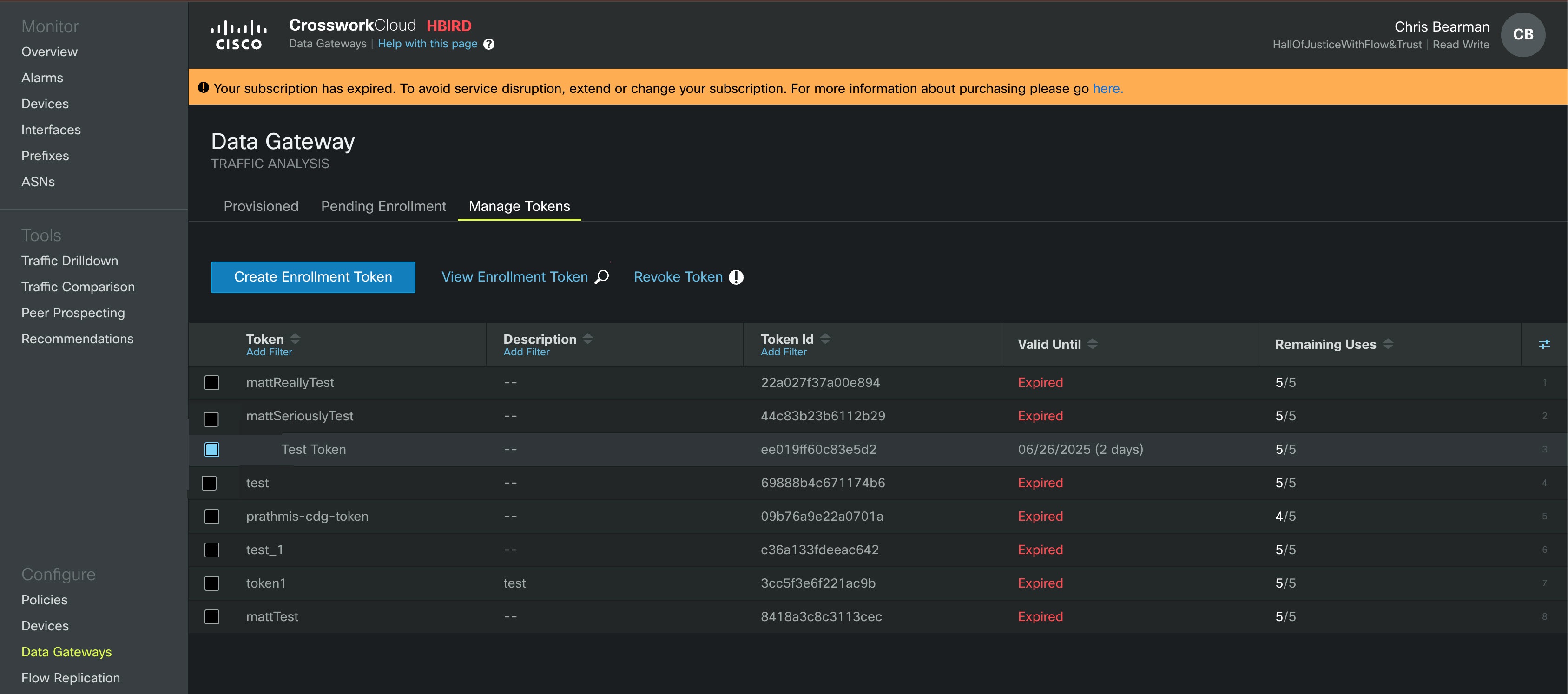Click the 4/5 remaining uses value
The height and width of the screenshot is (694, 1568).
point(1285,517)
